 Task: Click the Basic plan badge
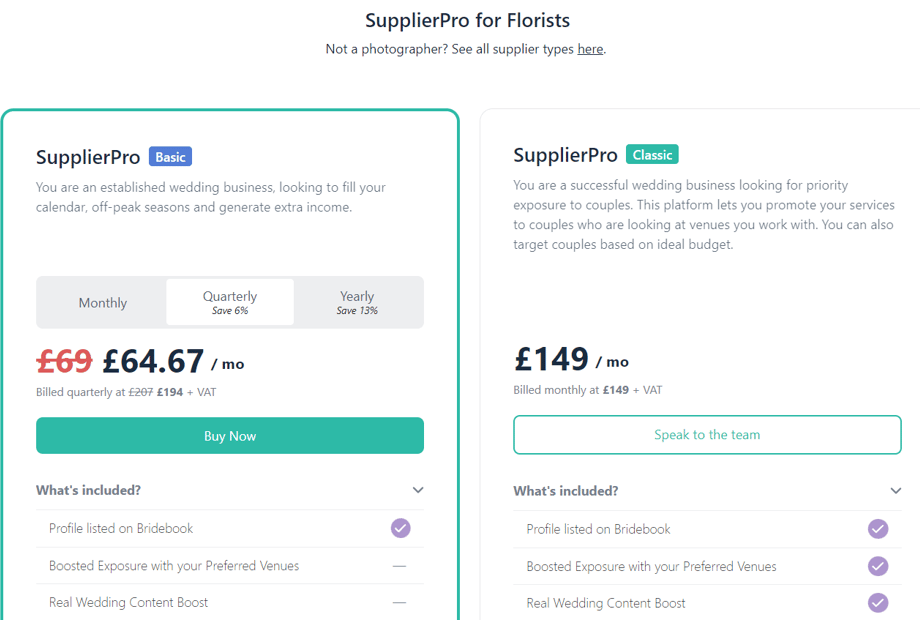[170, 157]
